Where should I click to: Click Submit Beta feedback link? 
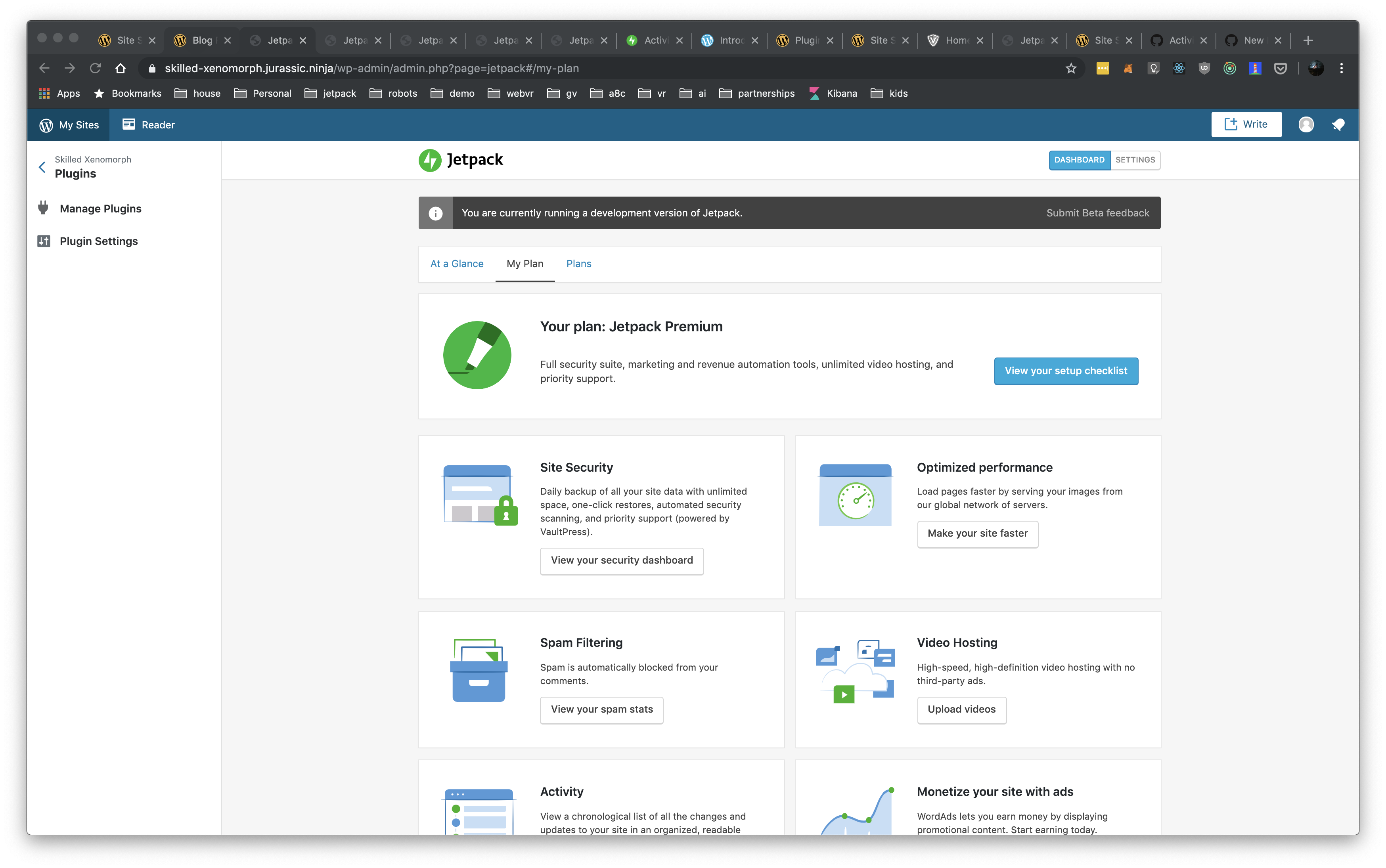tap(1097, 213)
